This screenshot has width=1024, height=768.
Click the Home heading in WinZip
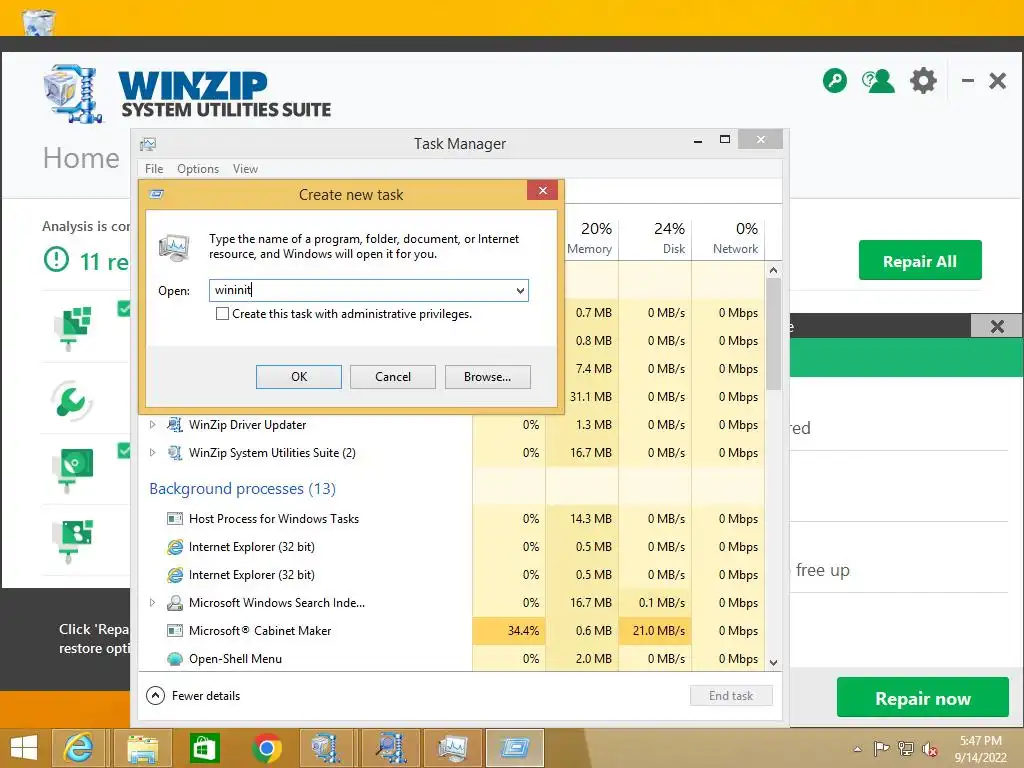coord(81,158)
